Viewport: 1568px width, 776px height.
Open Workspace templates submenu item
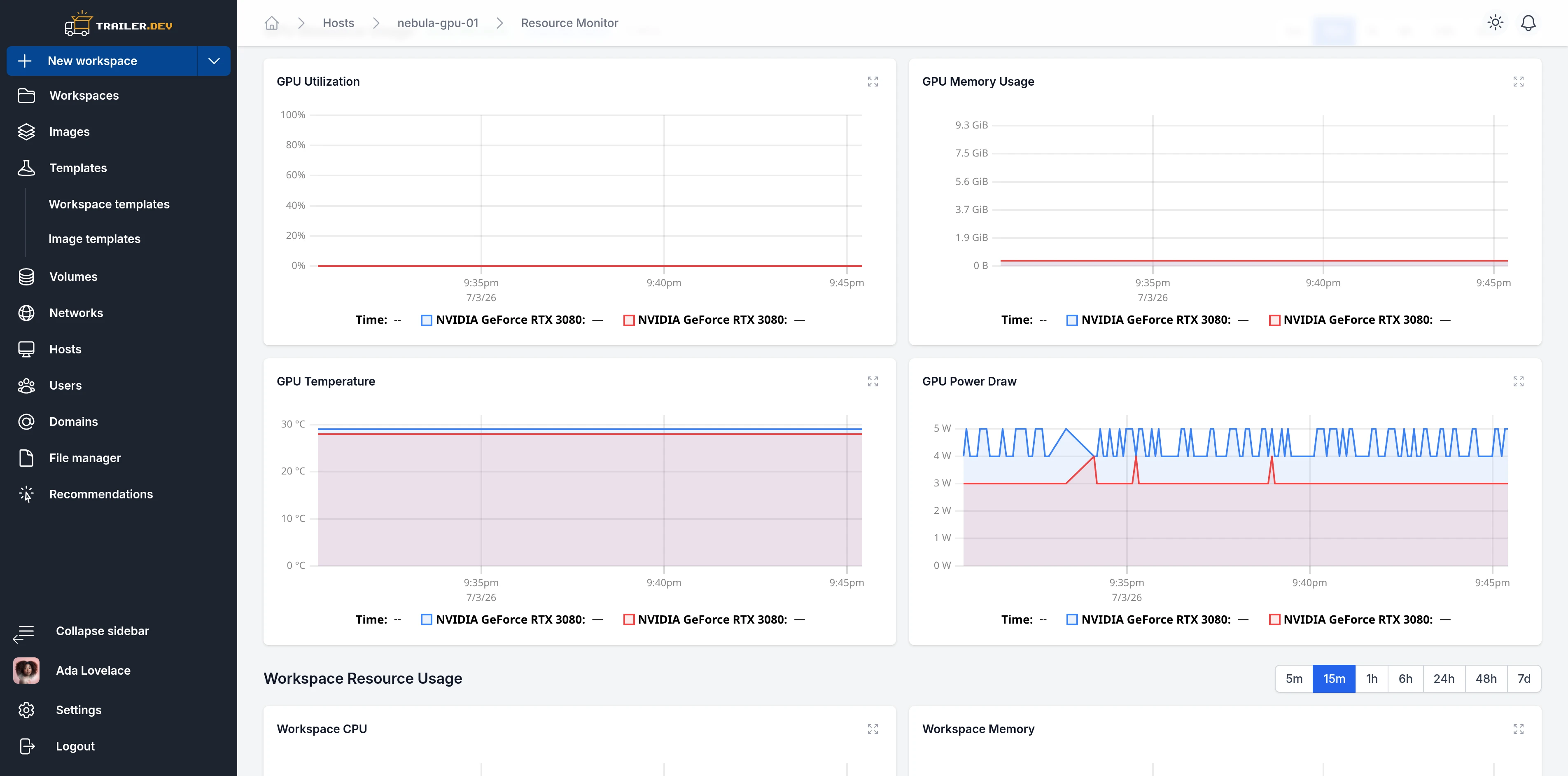click(109, 204)
